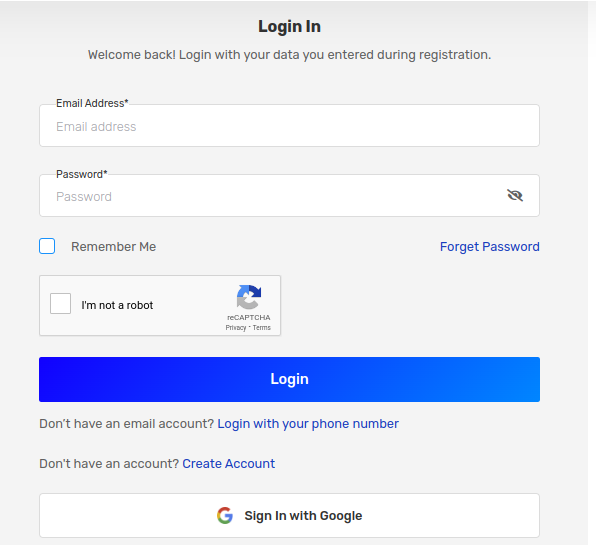
Task: Click the reCAPTCHA logo icon
Action: point(249,297)
